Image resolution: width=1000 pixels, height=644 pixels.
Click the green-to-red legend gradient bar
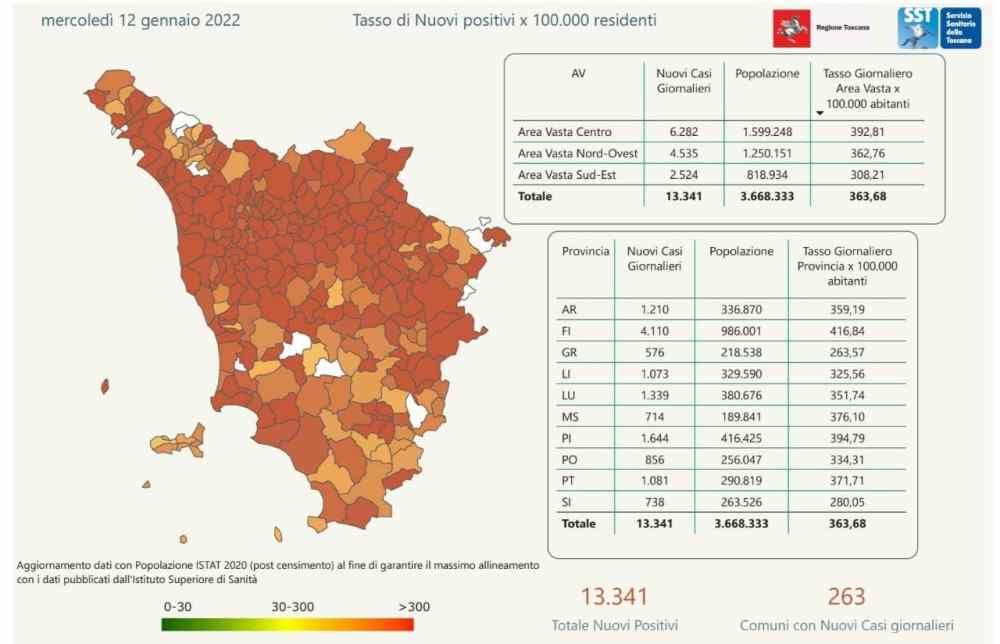point(288,624)
